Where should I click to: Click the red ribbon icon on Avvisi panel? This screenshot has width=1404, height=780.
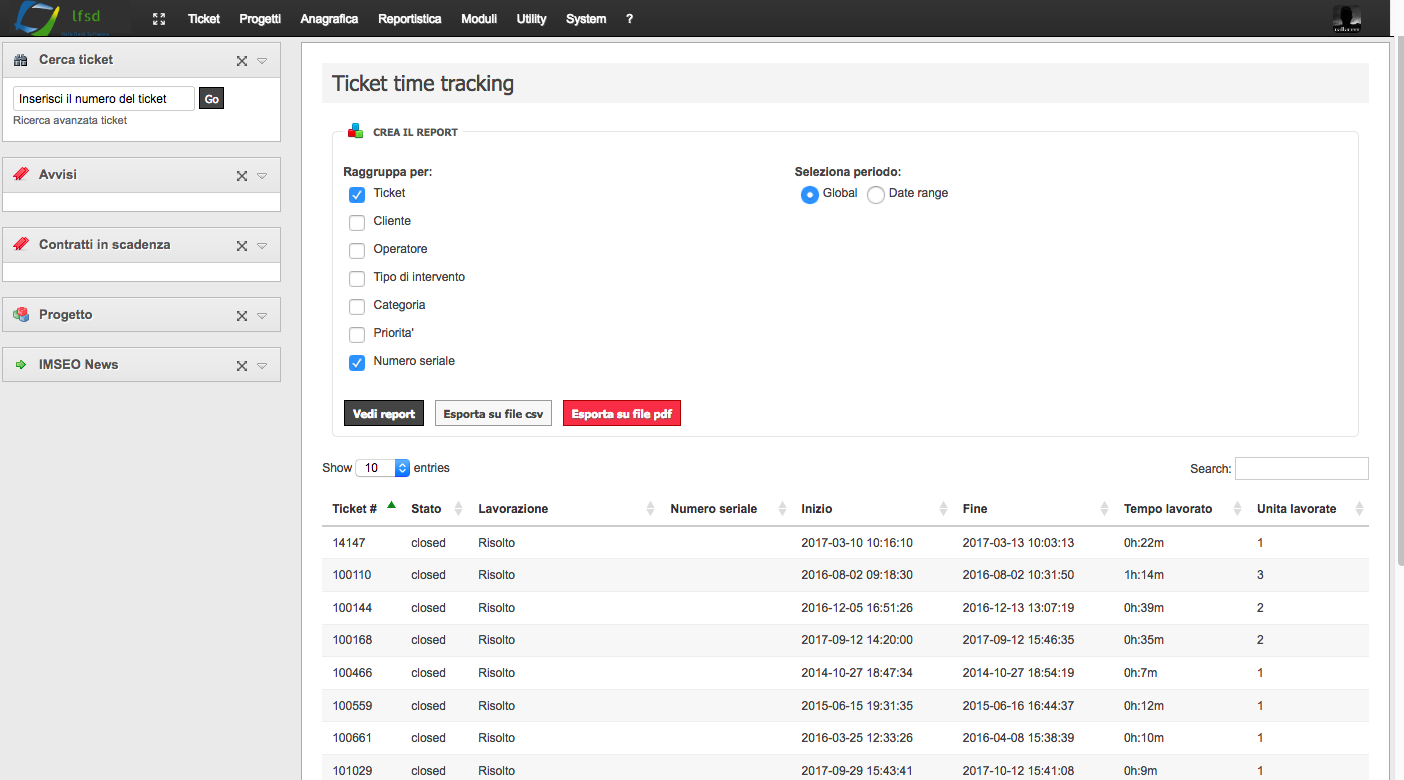(x=20, y=174)
